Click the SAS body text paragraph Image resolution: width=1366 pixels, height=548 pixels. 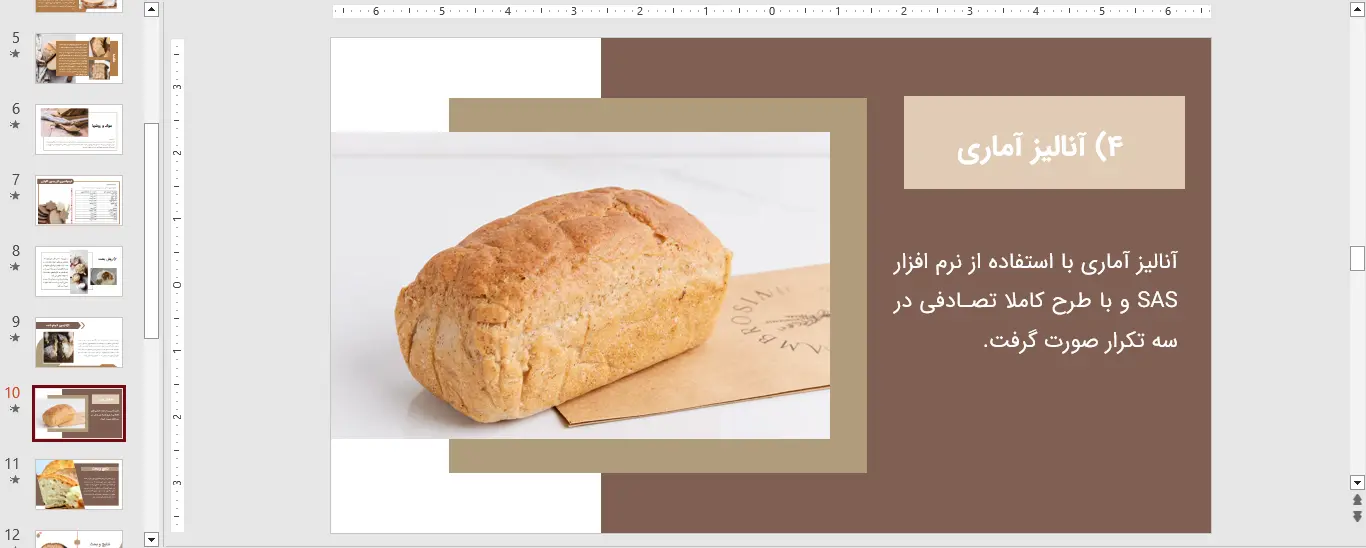click(x=1035, y=301)
